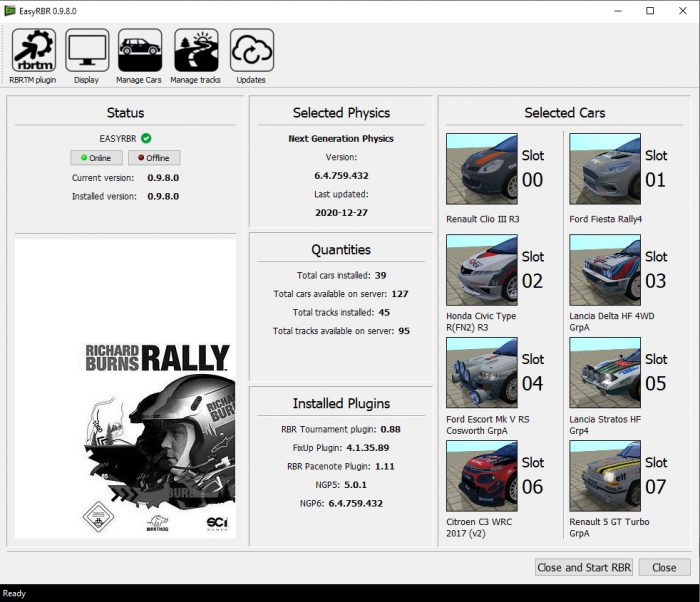Click the RBR Pacenote Plugin: 1.11 line

(x=341, y=467)
